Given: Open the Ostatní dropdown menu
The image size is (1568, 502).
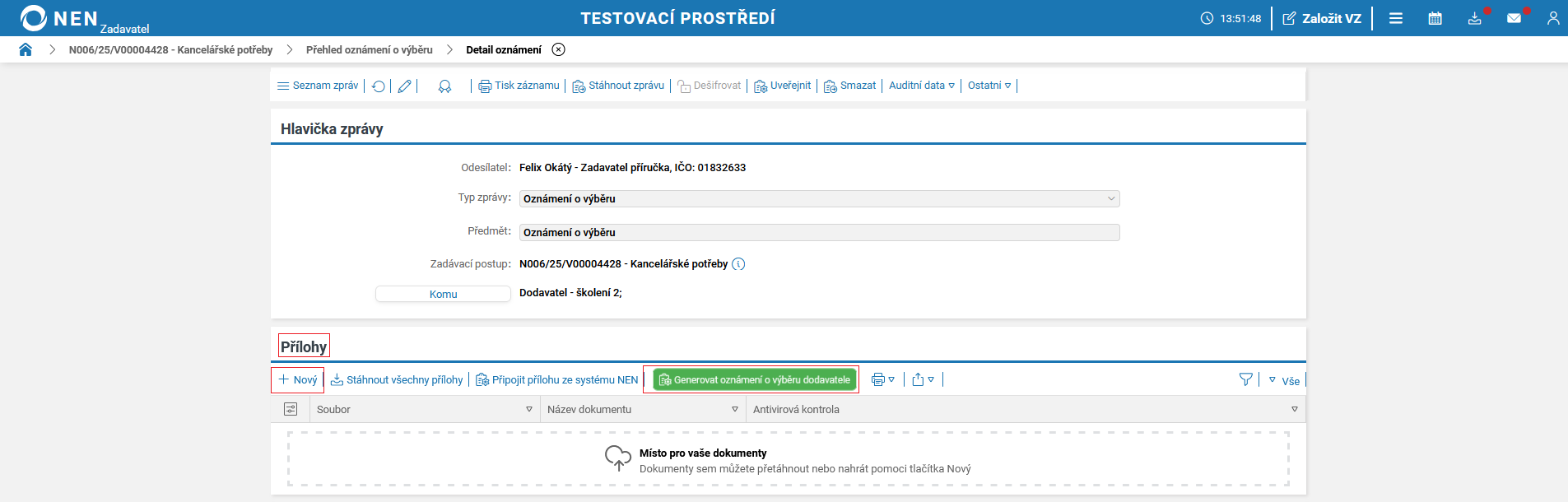Looking at the screenshot, I should (989, 86).
